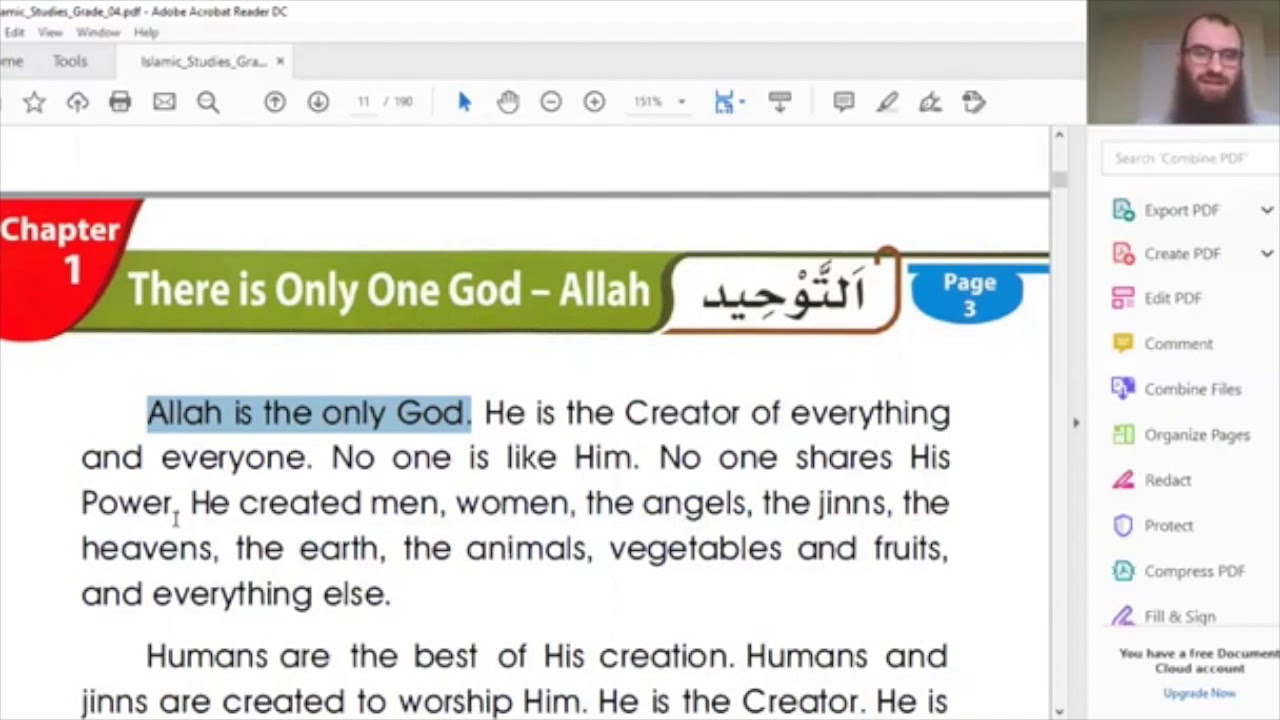Collapse the right tools pane arrow
The height and width of the screenshot is (720, 1280).
[1076, 423]
